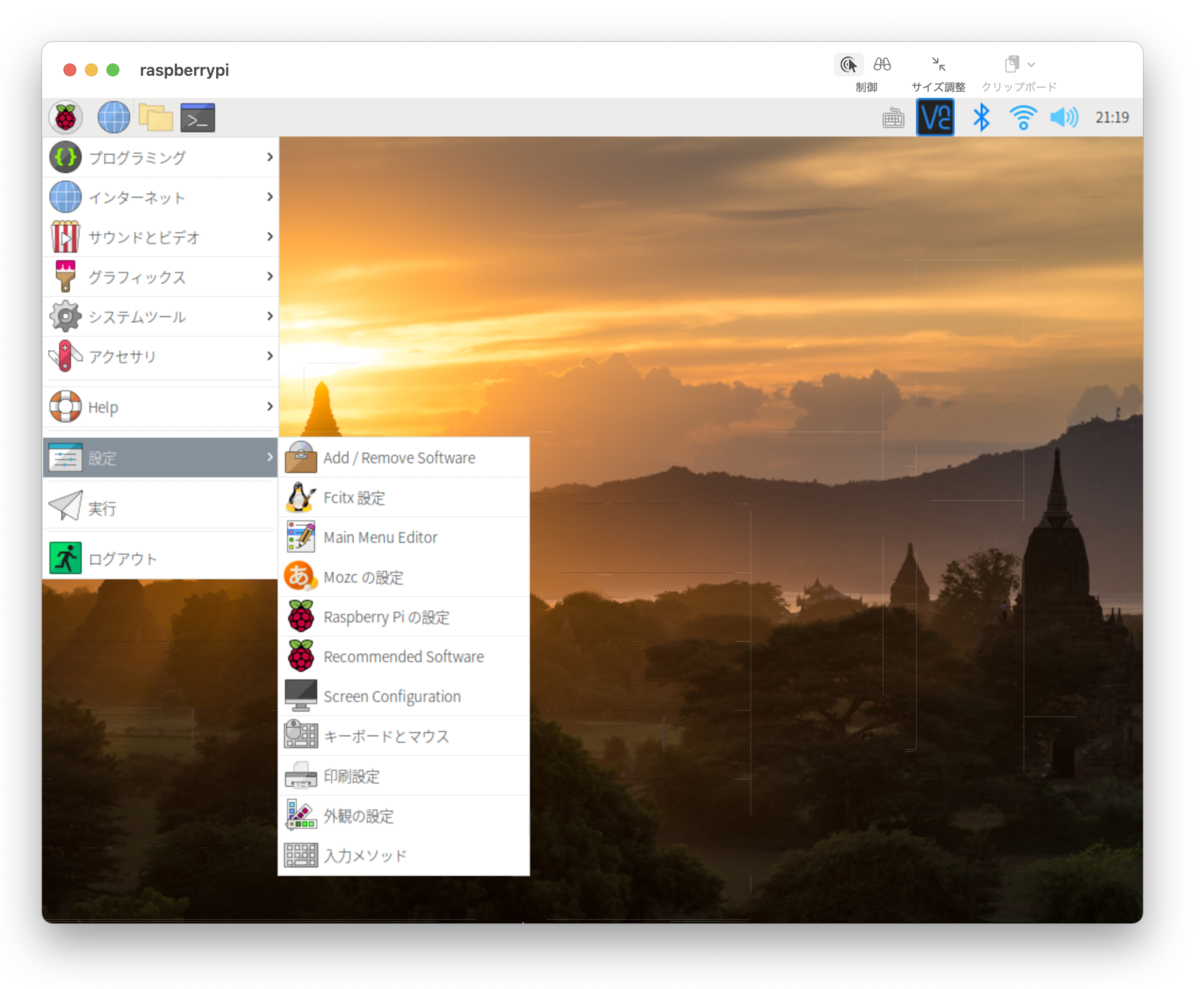Click the ログアウト running man icon
This screenshot has height=989, width=1200.
(x=65, y=558)
